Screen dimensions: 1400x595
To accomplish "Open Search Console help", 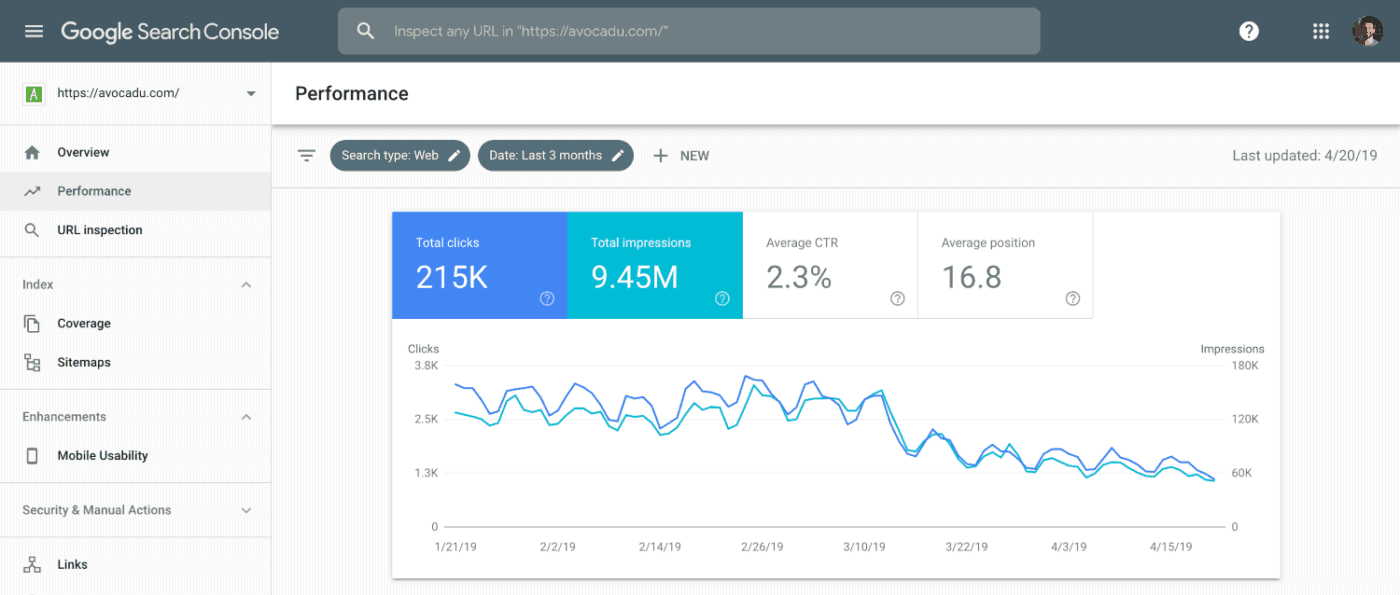I will pos(1249,30).
